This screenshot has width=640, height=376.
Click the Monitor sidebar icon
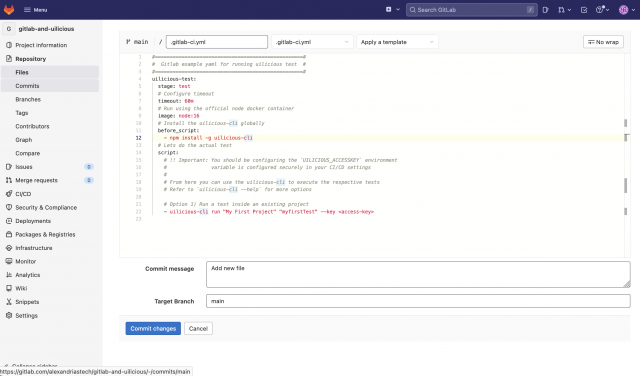point(9,261)
